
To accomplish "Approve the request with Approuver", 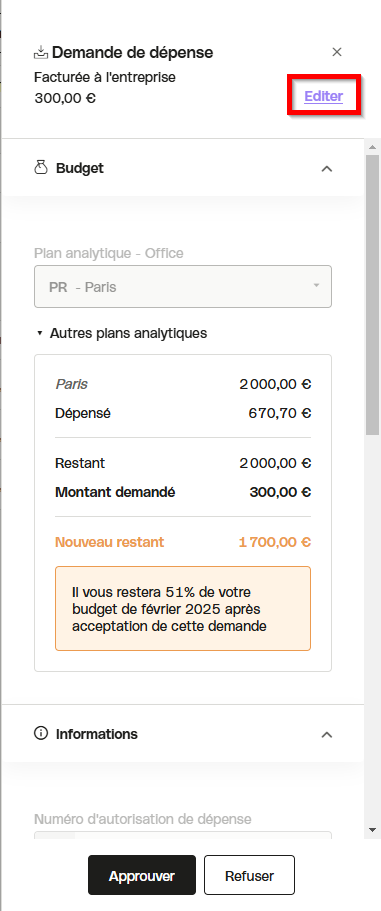I will click(142, 875).
